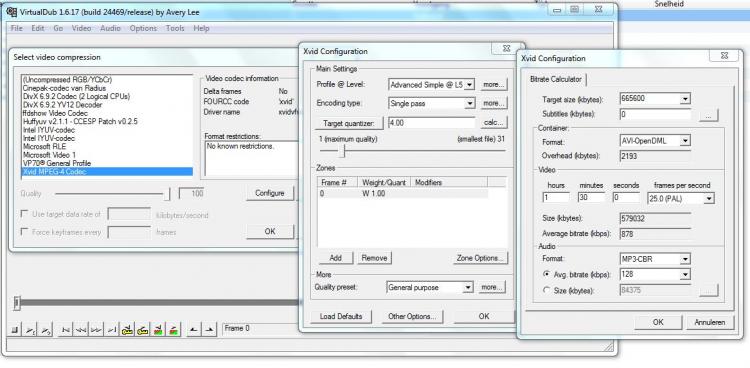This screenshot has width=750, height=368.
Task: Click the browse button beside Subtitles field
Action: (x=708, y=115)
